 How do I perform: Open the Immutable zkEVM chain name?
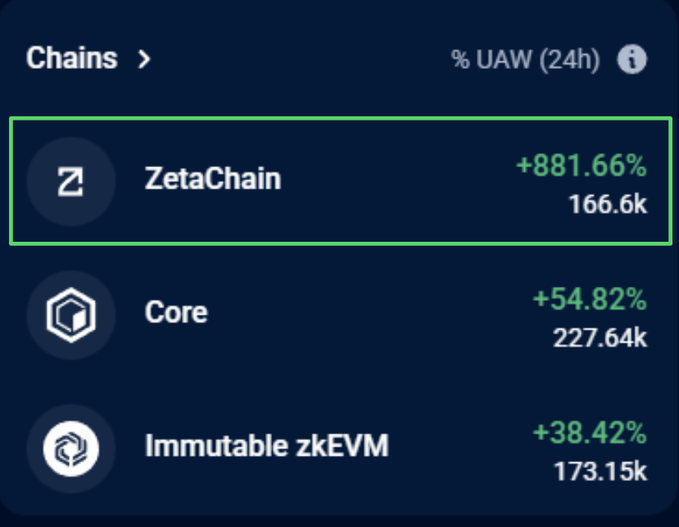pos(266,446)
